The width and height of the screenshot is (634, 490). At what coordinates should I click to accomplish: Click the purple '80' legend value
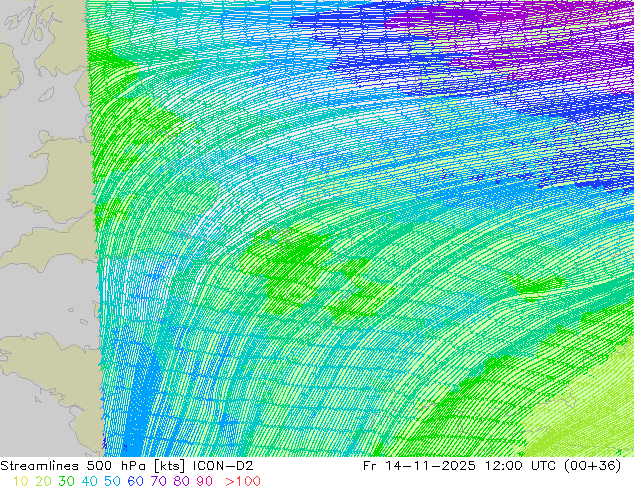tap(182, 482)
